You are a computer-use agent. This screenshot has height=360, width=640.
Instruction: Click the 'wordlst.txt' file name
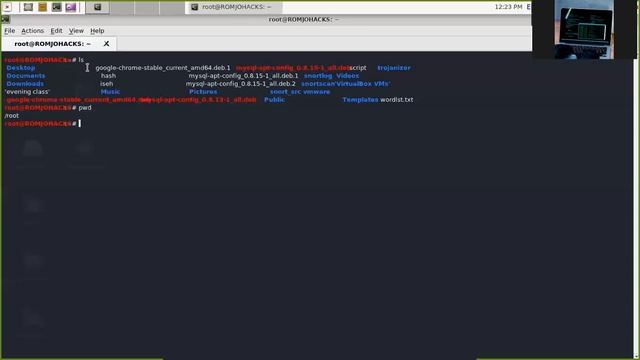(x=397, y=100)
